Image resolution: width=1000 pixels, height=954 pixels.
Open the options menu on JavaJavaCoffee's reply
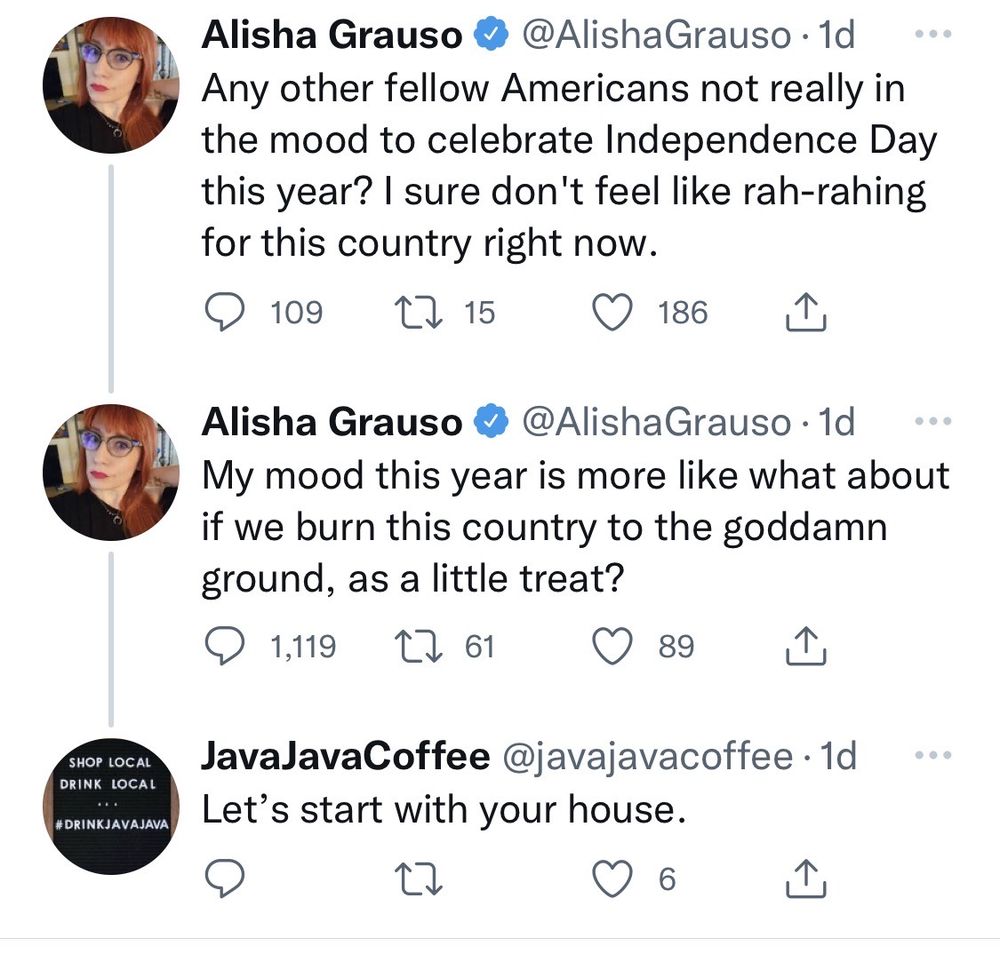coord(932,756)
